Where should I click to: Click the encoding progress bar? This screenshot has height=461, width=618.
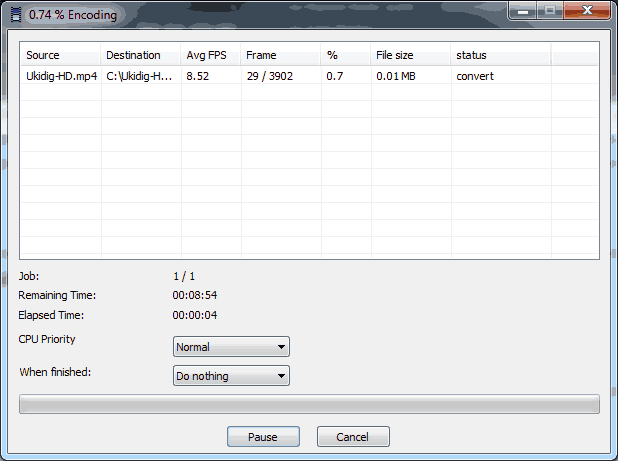[309, 404]
